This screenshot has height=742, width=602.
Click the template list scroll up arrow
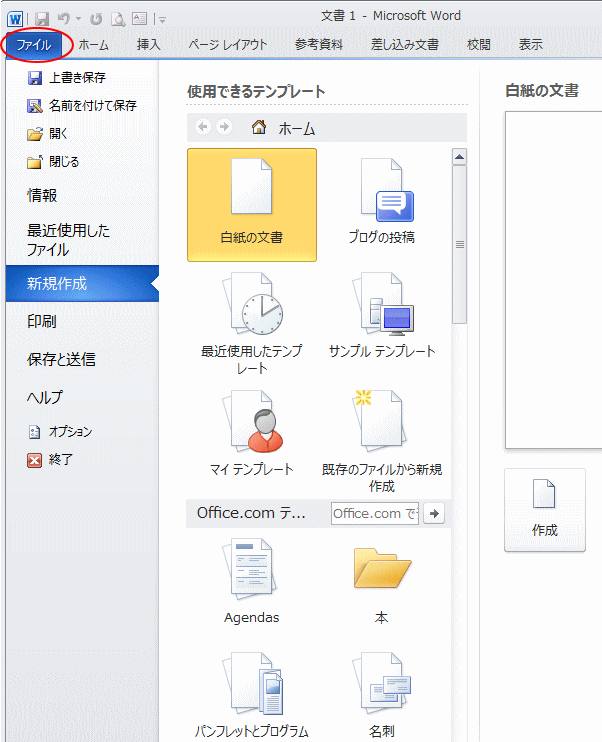[x=460, y=157]
